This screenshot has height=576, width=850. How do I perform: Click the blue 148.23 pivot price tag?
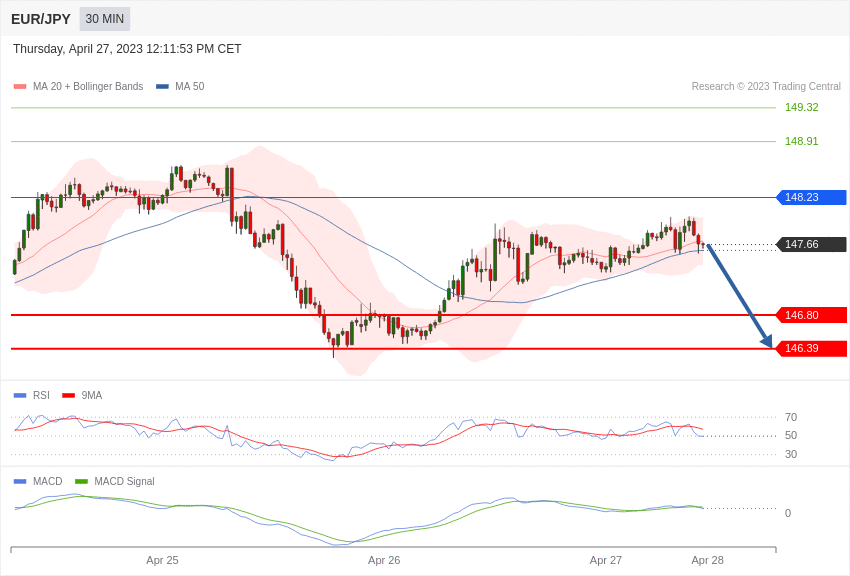pos(812,197)
